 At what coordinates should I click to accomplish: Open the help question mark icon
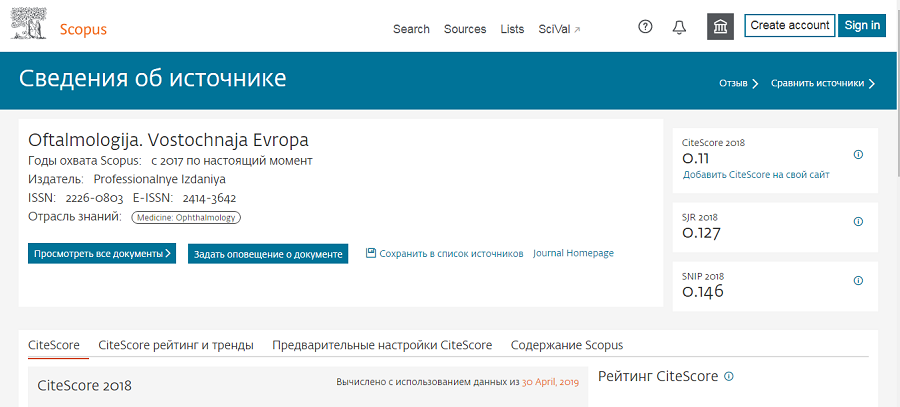tap(646, 26)
